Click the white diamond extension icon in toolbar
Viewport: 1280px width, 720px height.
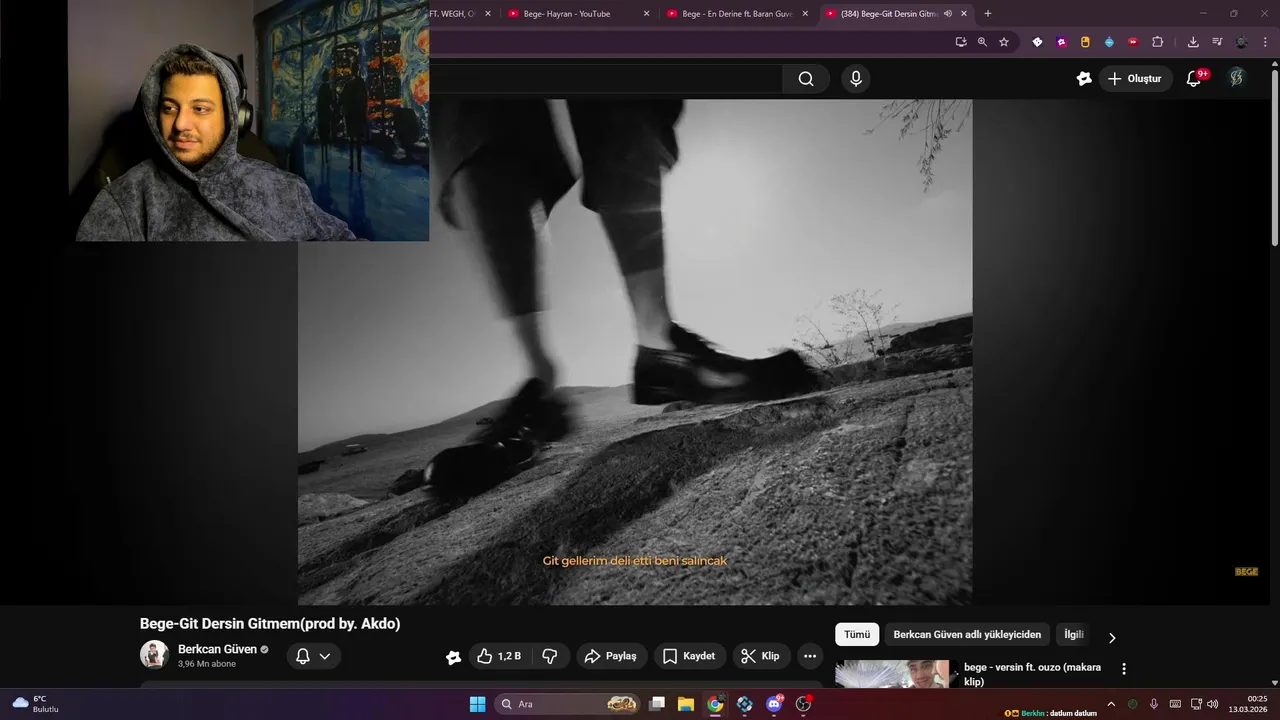click(x=1037, y=42)
